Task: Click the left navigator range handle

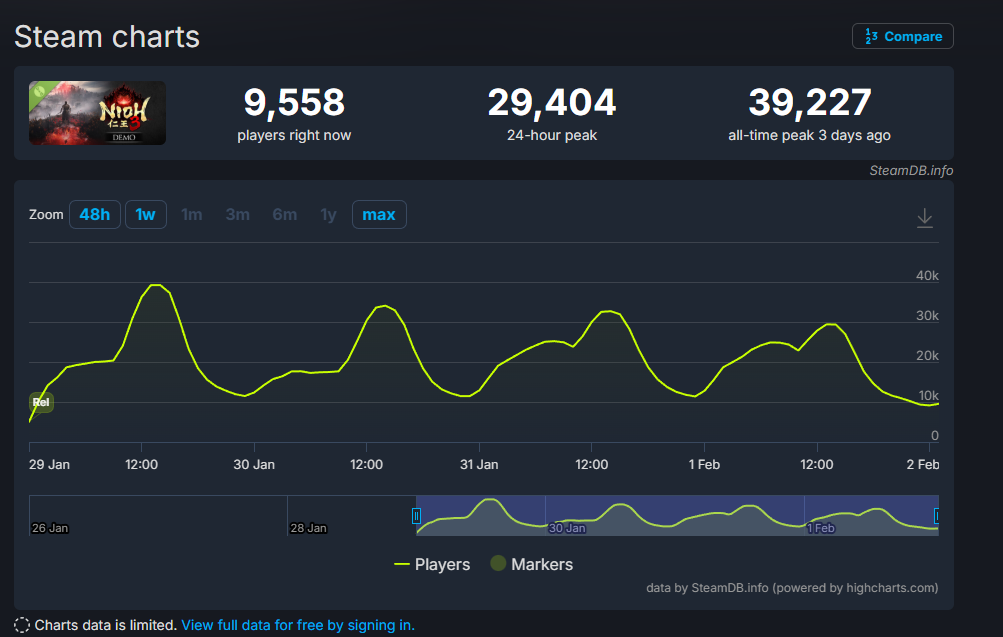Action: tap(417, 514)
